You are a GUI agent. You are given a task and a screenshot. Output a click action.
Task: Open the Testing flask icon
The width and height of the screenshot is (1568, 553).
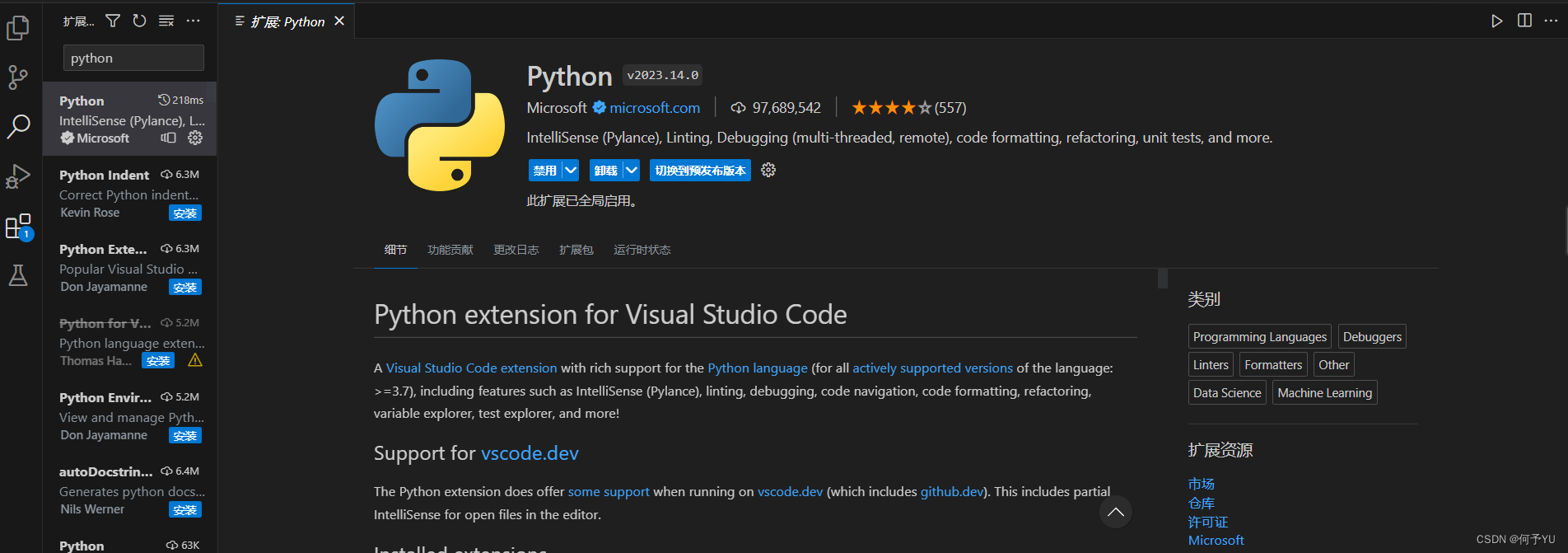[x=18, y=275]
